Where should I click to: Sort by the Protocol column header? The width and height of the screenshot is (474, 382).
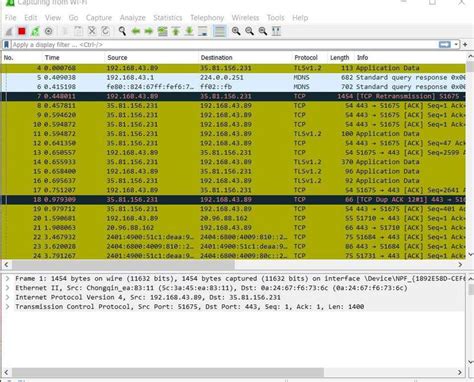point(310,58)
